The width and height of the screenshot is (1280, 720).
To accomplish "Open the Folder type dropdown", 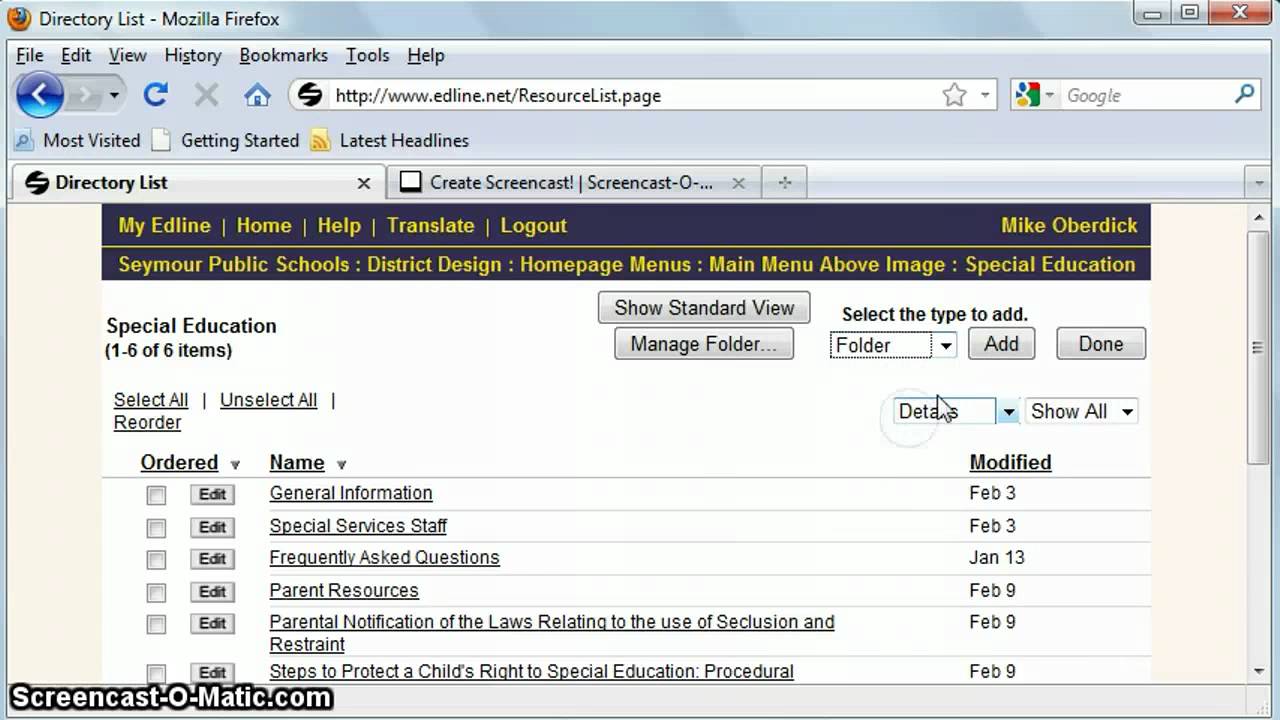I will pos(893,345).
